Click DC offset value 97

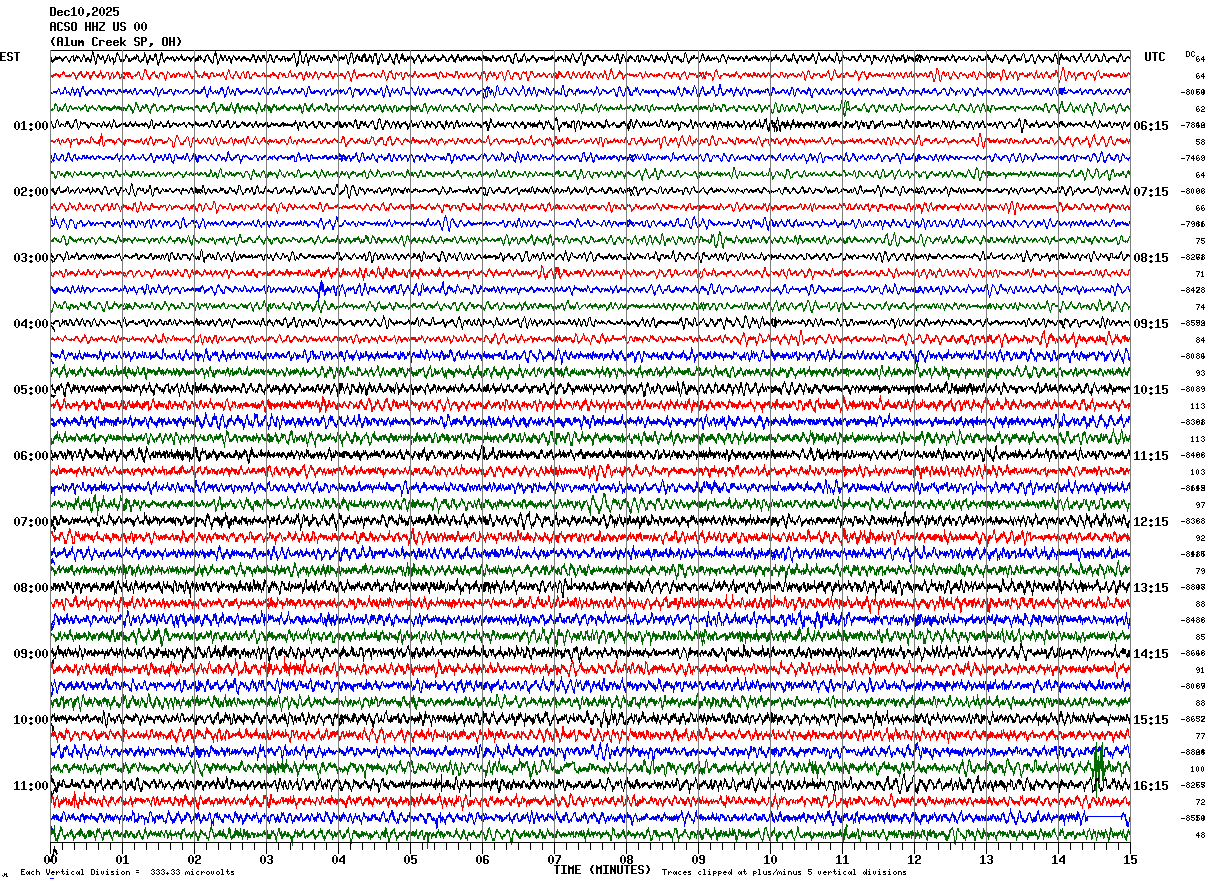1200,505
